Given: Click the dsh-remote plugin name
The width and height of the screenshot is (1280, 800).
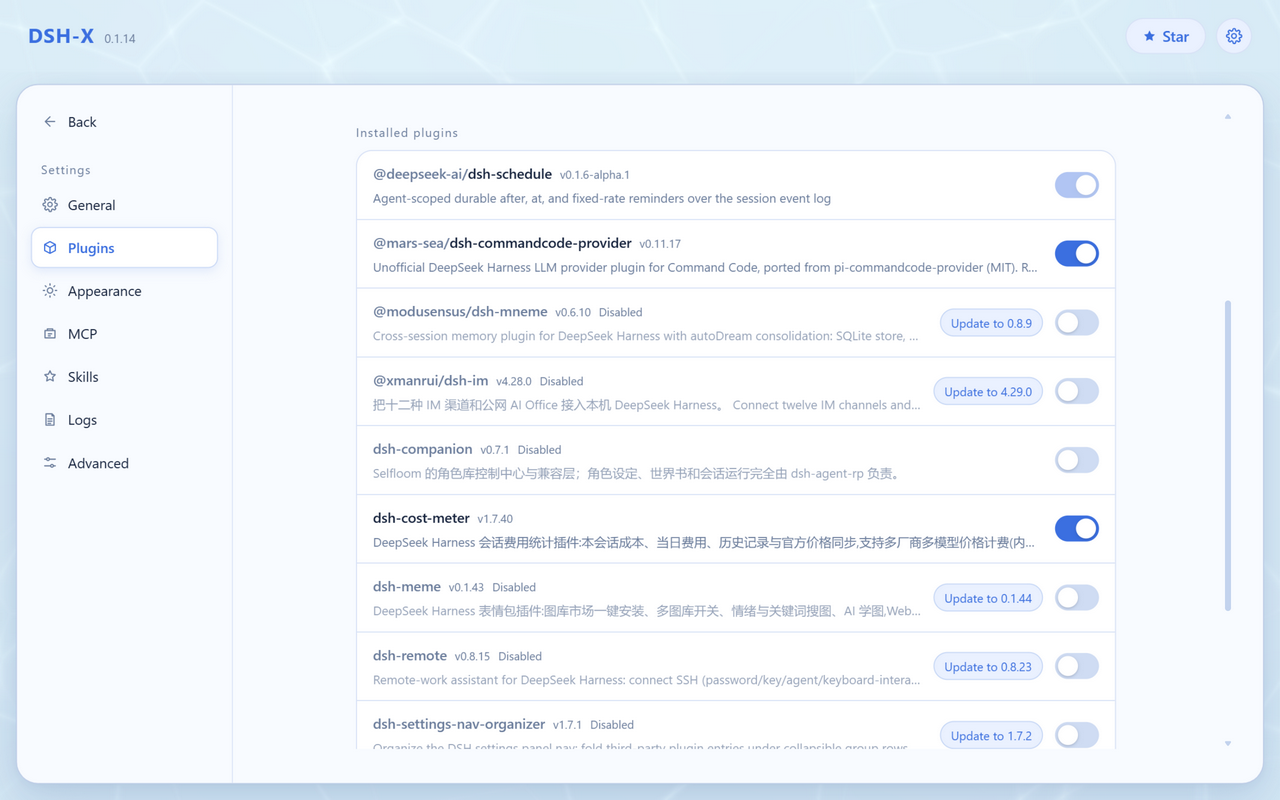Looking at the screenshot, I should coord(410,656).
